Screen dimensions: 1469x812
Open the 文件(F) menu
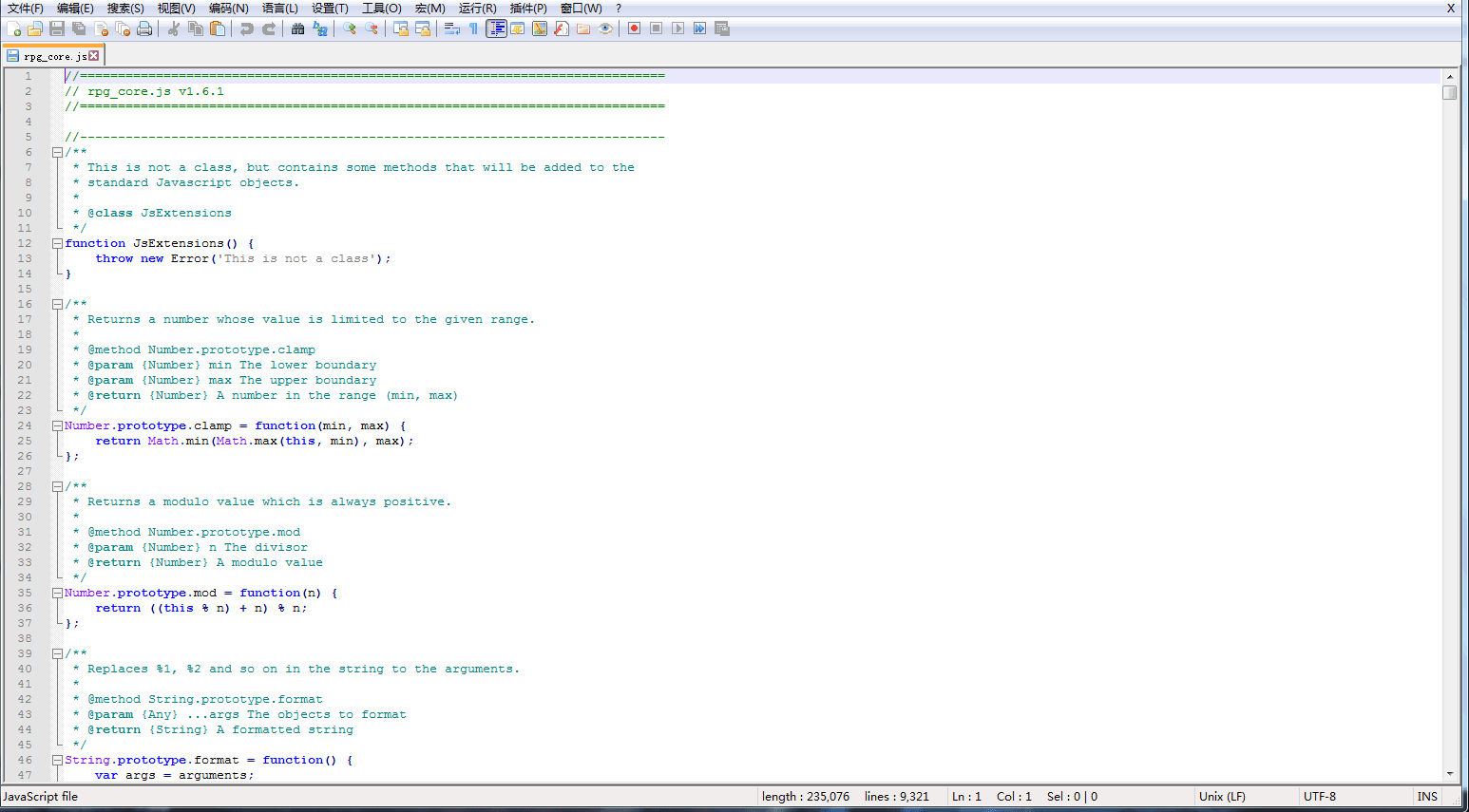pyautogui.click(x=26, y=9)
